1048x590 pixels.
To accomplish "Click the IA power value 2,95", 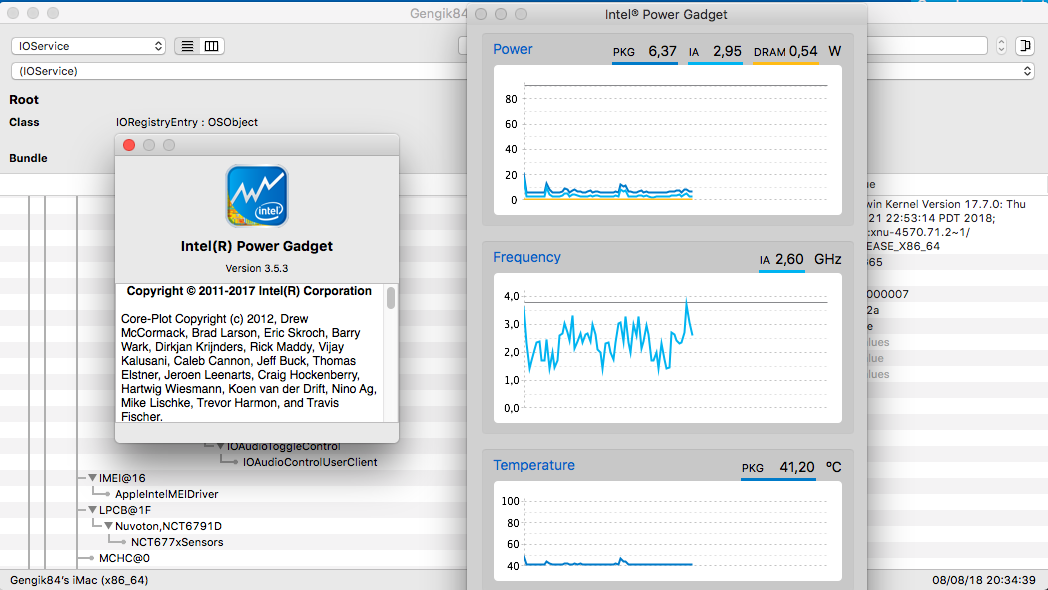I will pos(727,51).
